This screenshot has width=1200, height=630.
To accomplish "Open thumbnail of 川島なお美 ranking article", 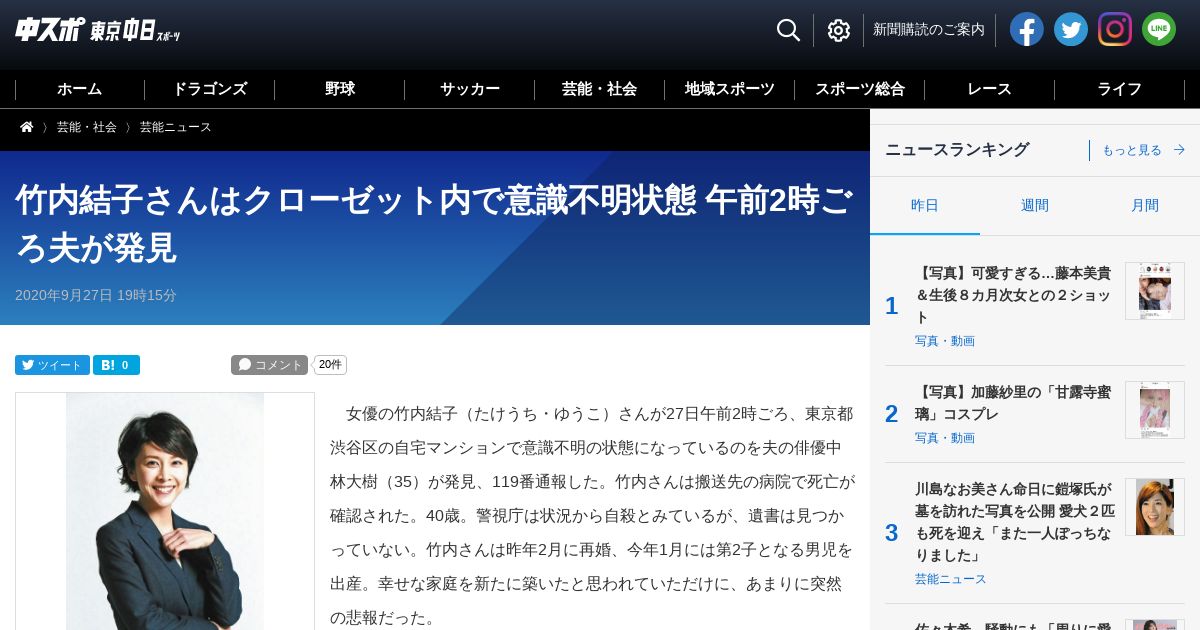I will 1155,507.
